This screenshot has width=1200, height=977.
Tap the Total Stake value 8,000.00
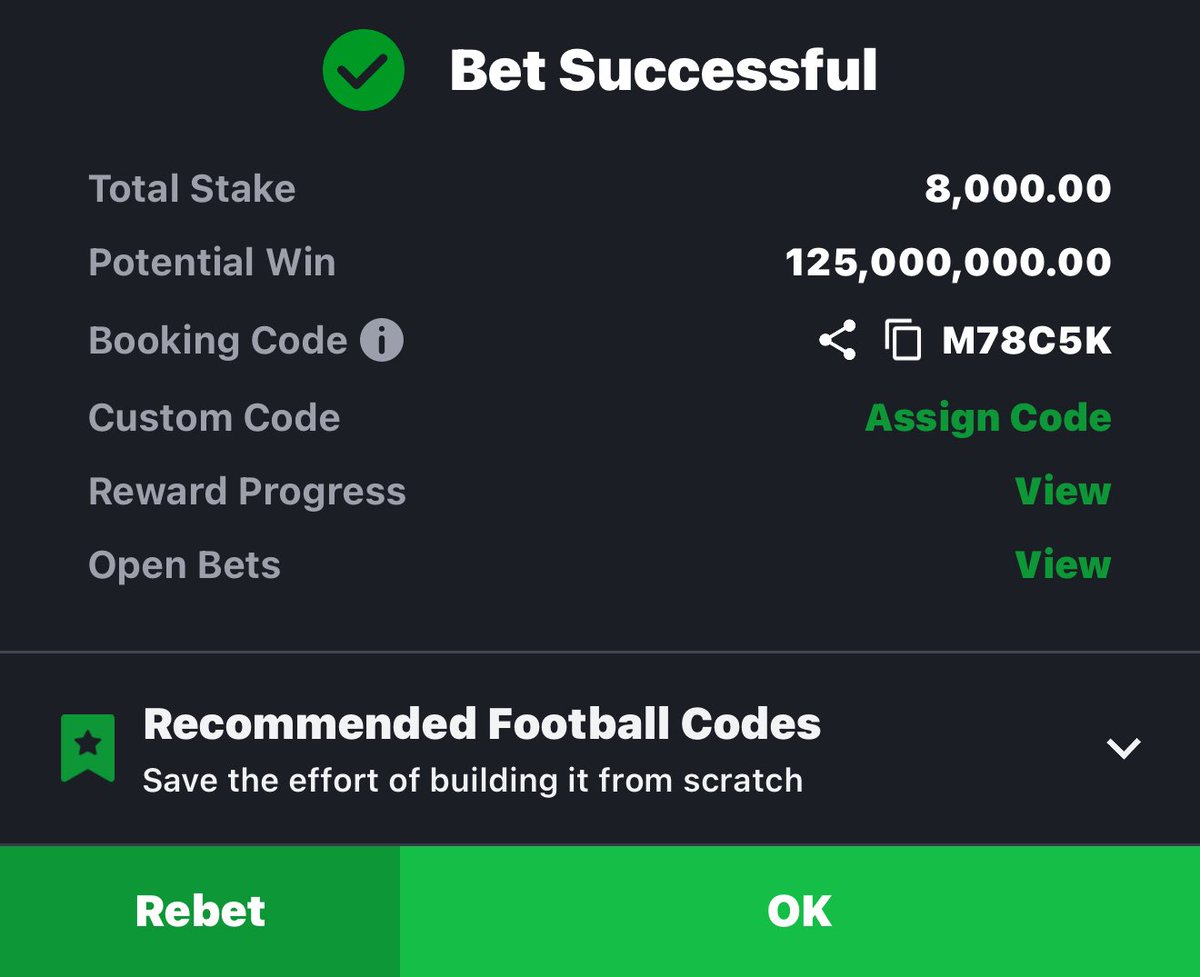[x=1018, y=189]
